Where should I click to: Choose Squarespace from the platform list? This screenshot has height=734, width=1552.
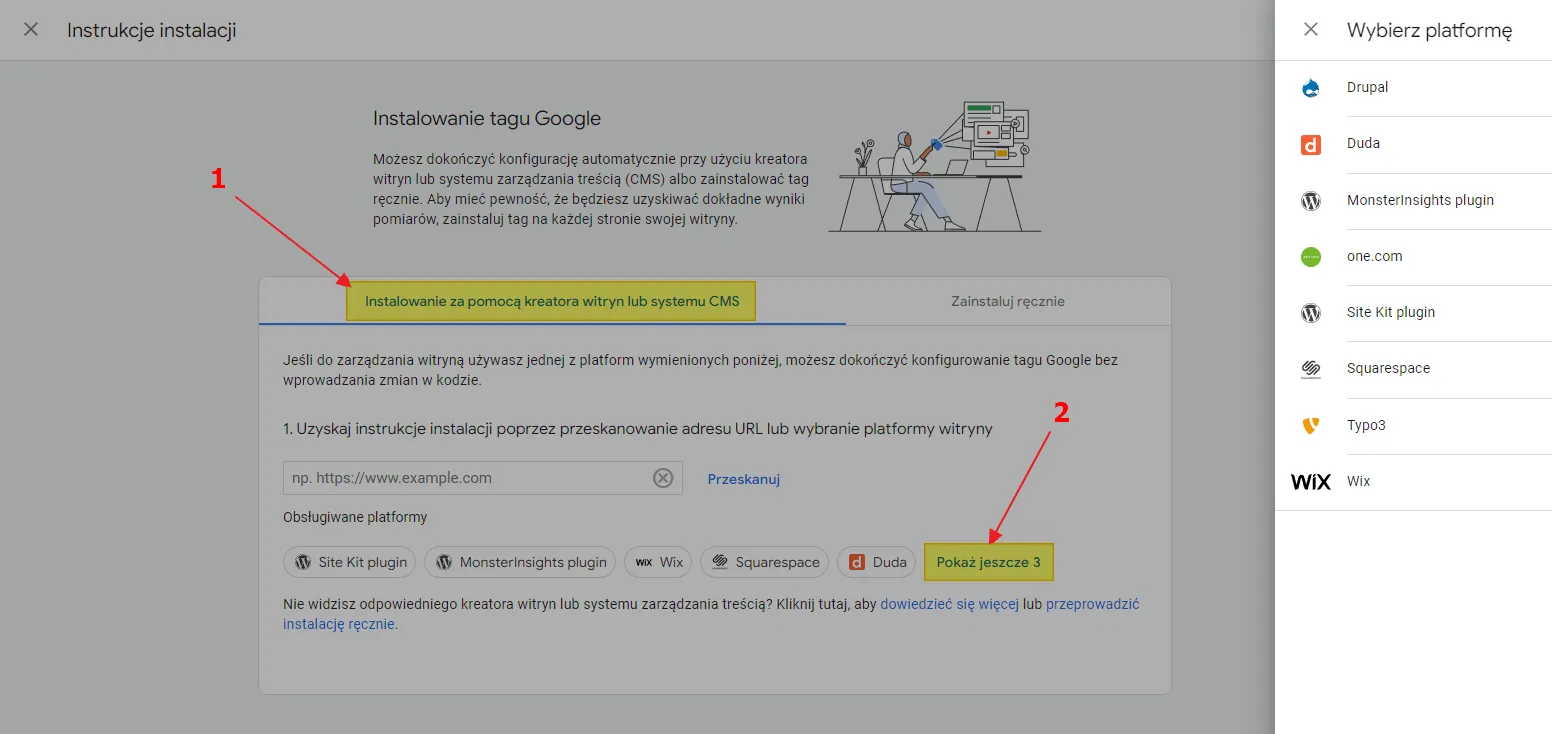(x=1414, y=369)
